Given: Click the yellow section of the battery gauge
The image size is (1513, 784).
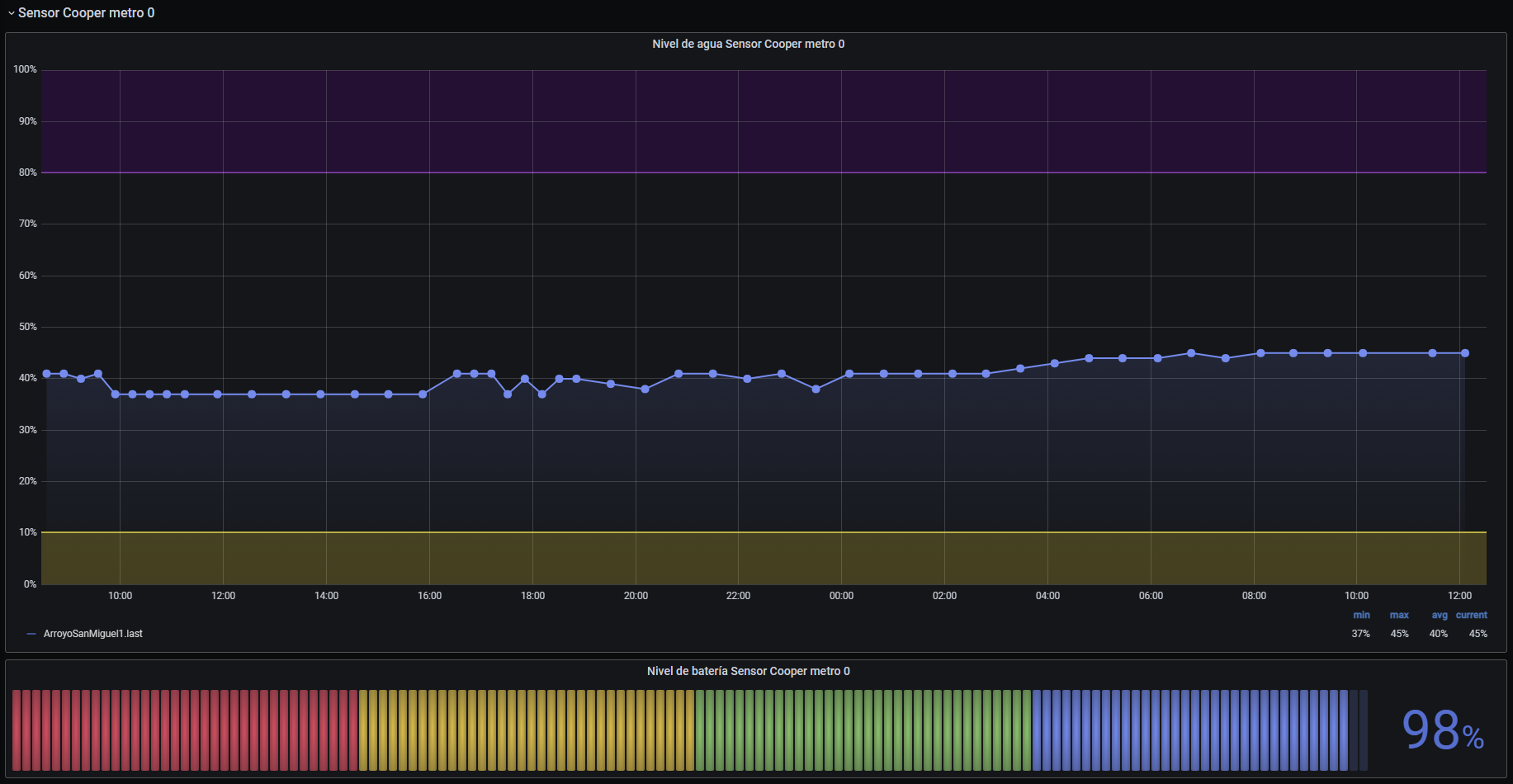Looking at the screenshot, I should tap(527, 730).
